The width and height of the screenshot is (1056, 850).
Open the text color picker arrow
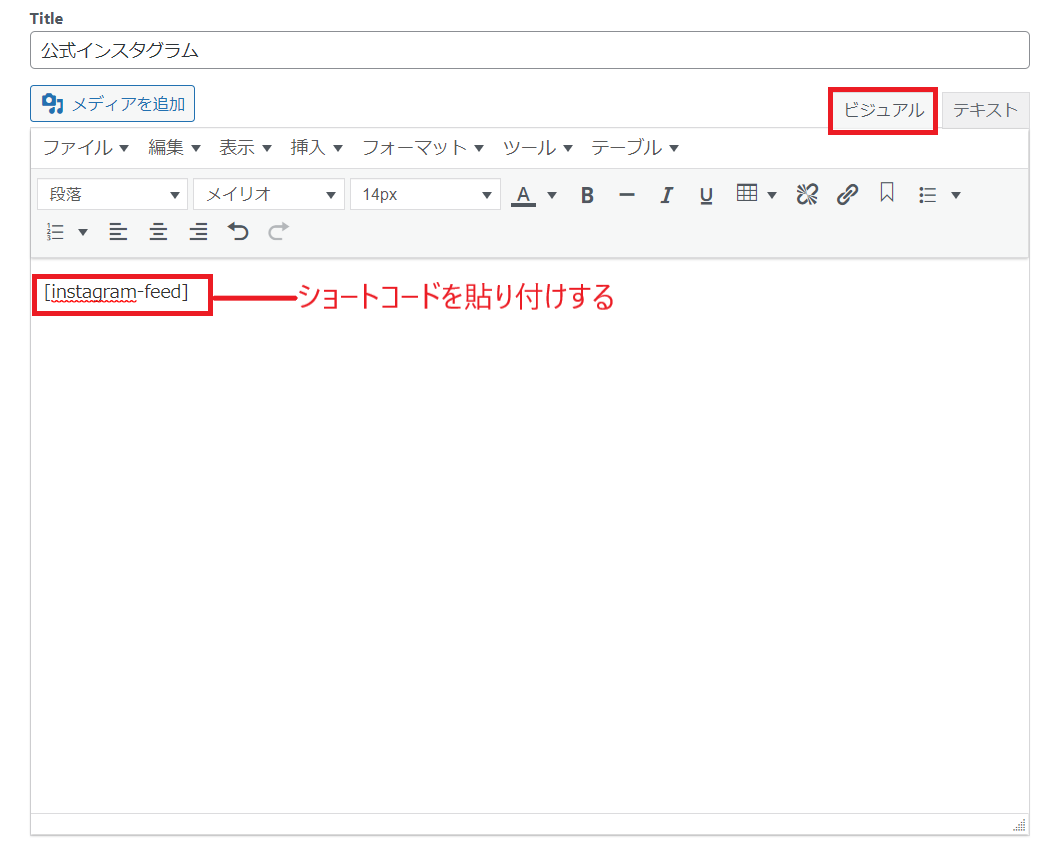[552, 195]
